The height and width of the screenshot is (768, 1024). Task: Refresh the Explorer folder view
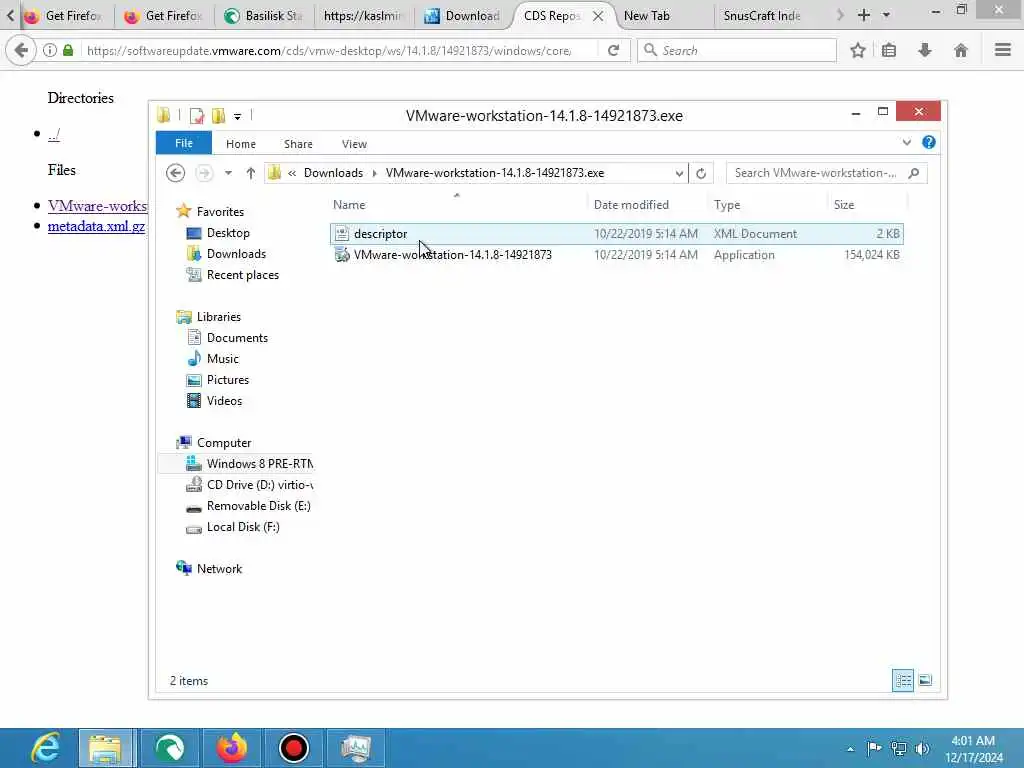click(701, 173)
